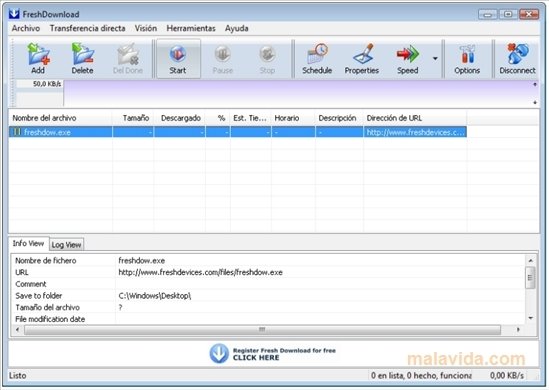Click the horizontal scrollbar thumb

click(x=262, y=329)
